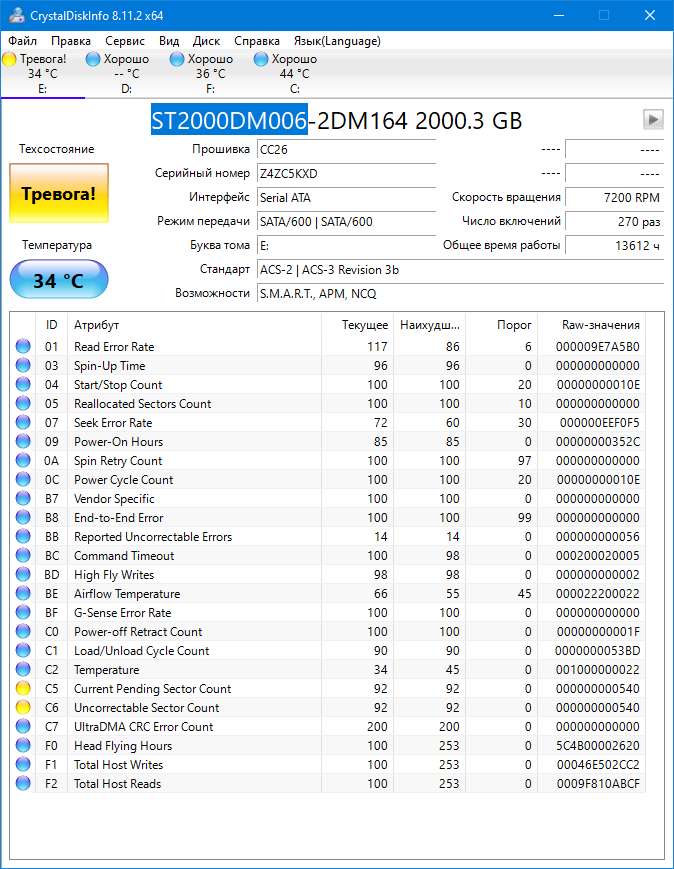Click the blue status icon of Spin-Up Time
The width and height of the screenshot is (674, 869).
pos(23,365)
